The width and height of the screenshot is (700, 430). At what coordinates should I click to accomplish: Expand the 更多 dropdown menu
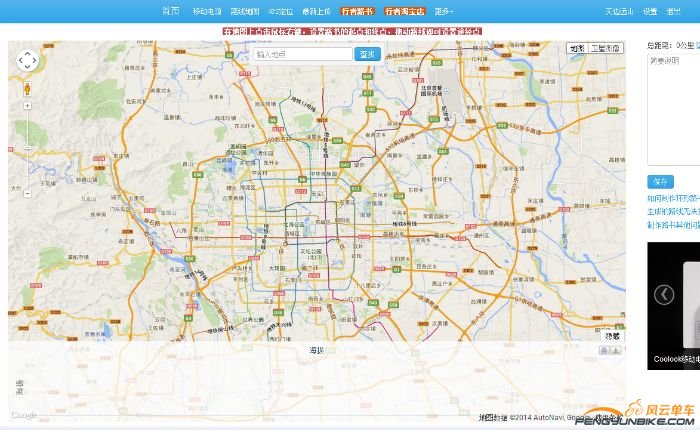click(x=444, y=11)
